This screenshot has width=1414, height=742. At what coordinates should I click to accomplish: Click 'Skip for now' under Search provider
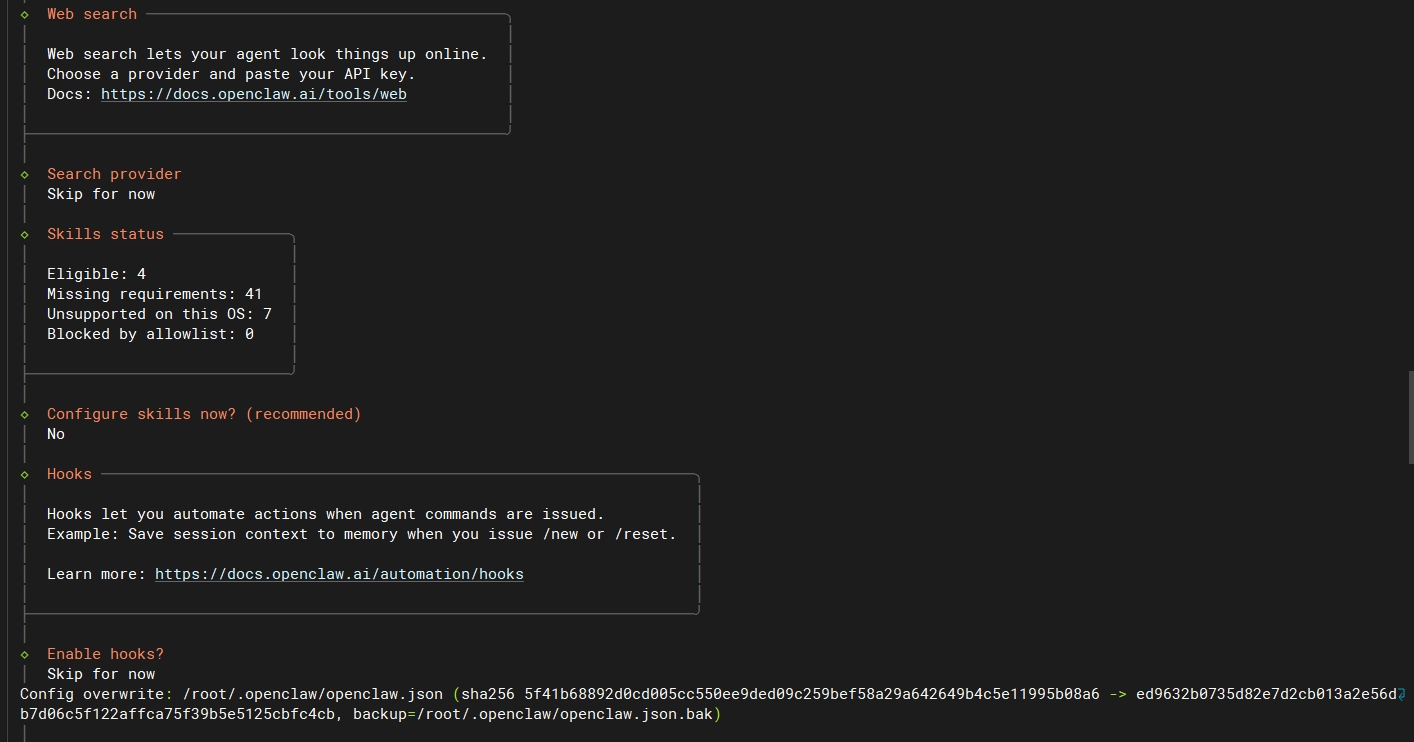click(101, 194)
